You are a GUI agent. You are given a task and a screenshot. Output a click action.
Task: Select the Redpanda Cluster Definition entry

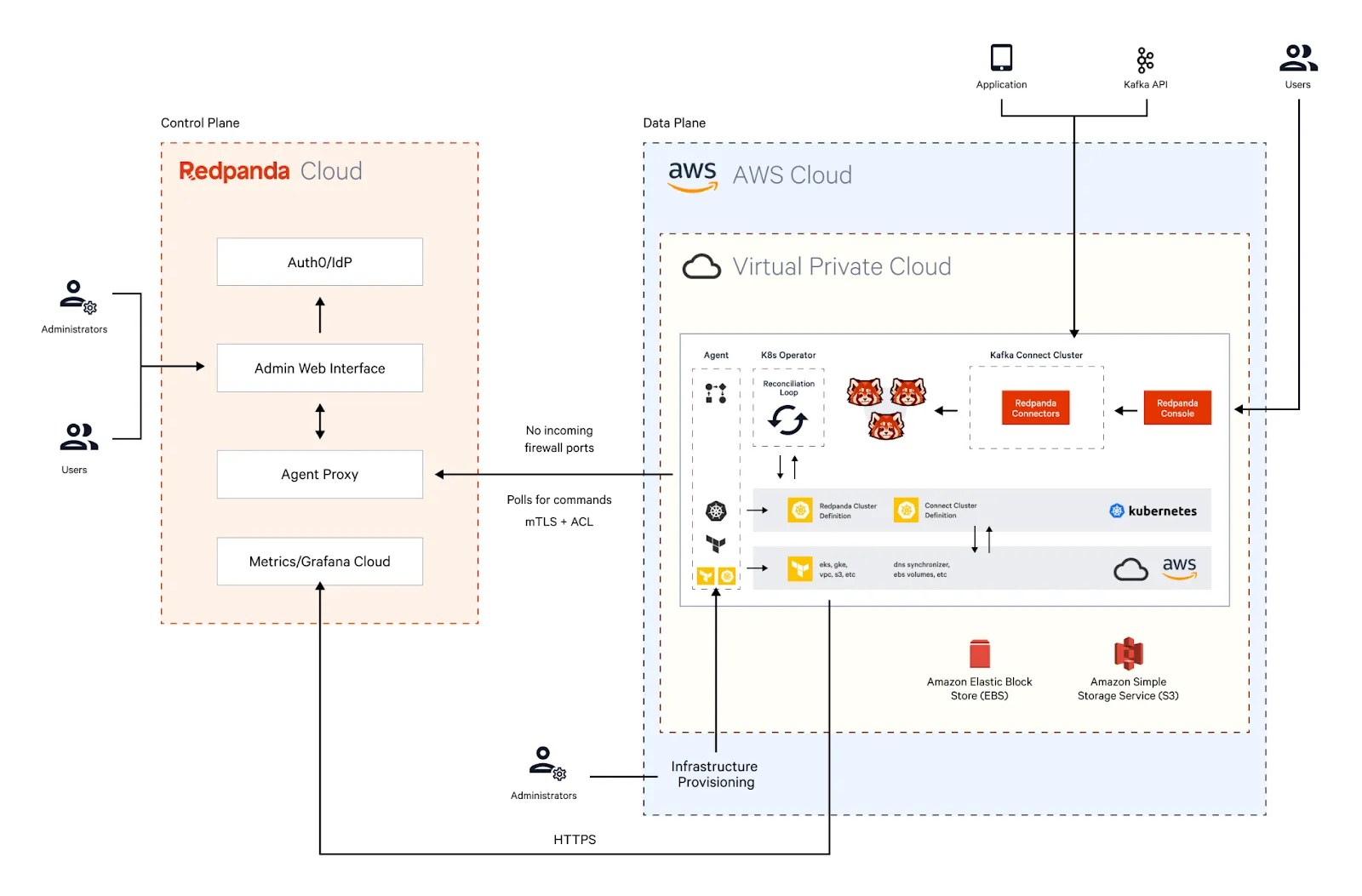pos(833,511)
